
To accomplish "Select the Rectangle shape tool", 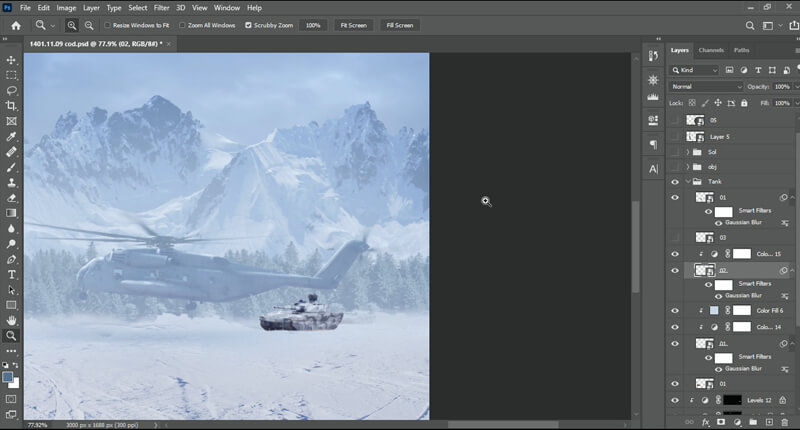I will click(11, 305).
